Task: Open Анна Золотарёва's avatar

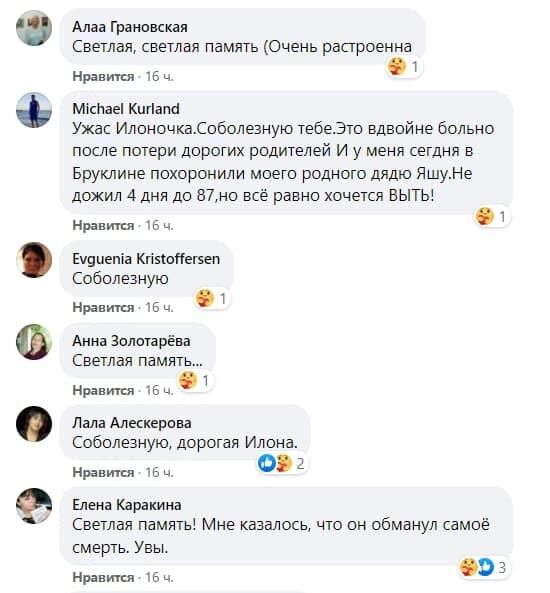Action: (34, 342)
